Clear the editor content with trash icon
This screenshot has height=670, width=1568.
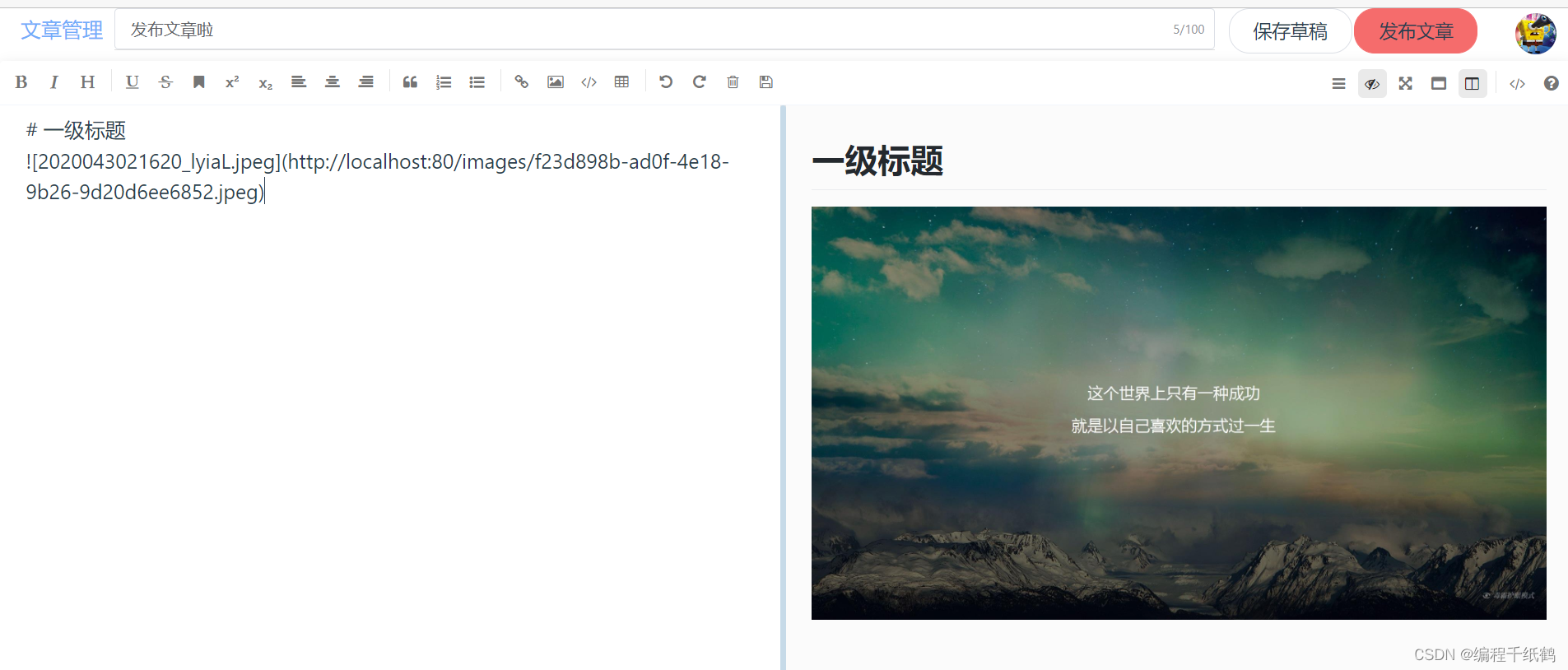pyautogui.click(x=733, y=81)
